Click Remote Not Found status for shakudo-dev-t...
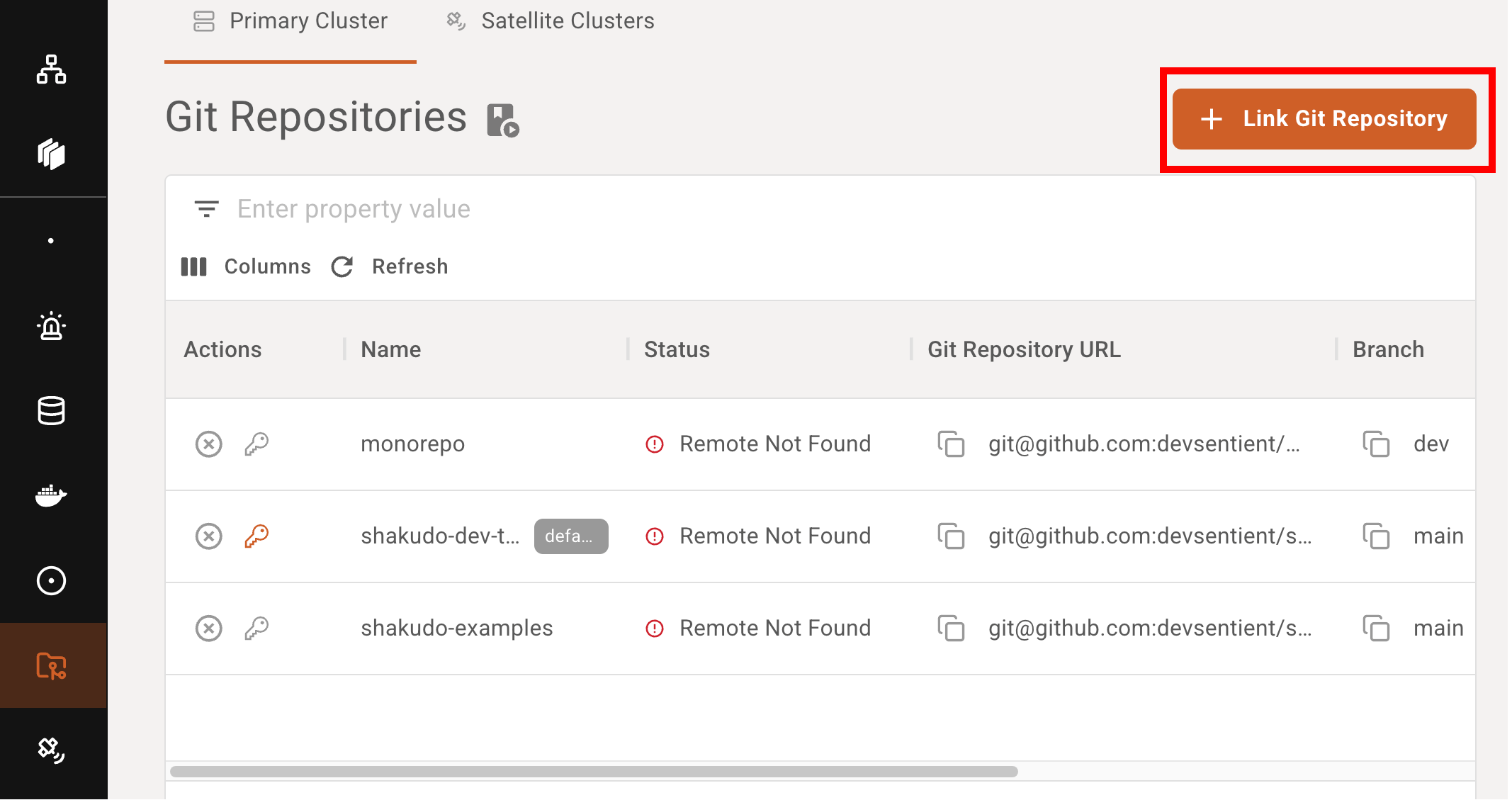 [x=775, y=536]
